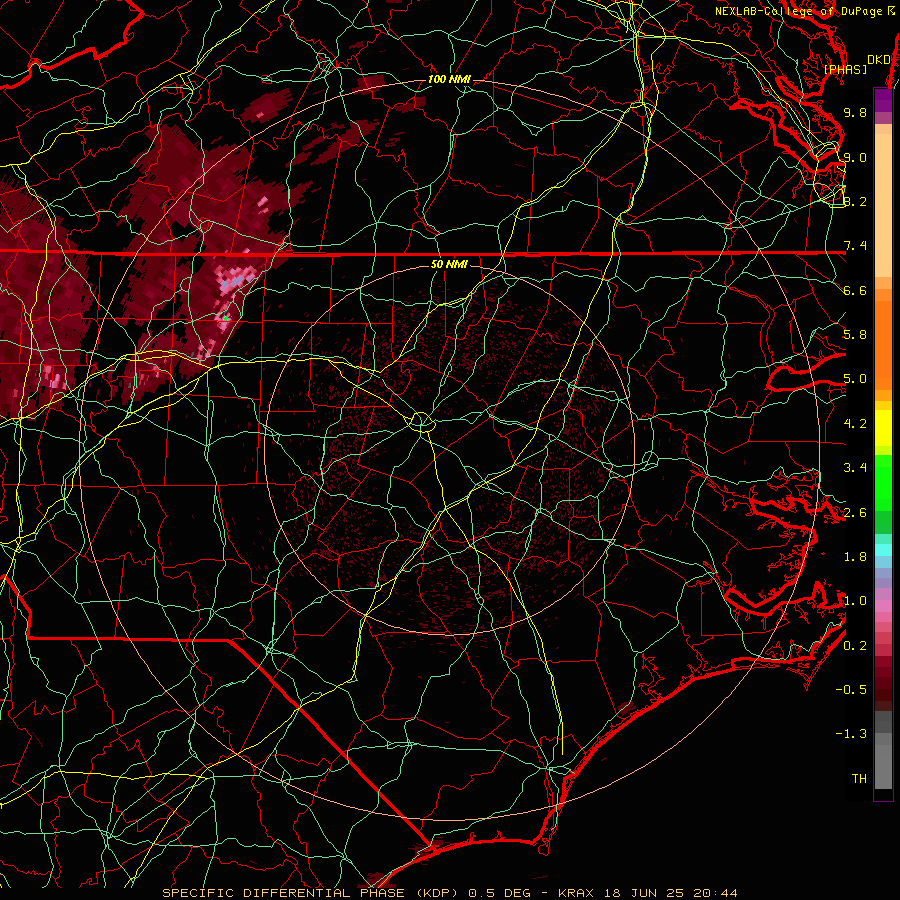Click the 0.2 scale value
The height and width of the screenshot is (900, 900).
[x=855, y=646]
